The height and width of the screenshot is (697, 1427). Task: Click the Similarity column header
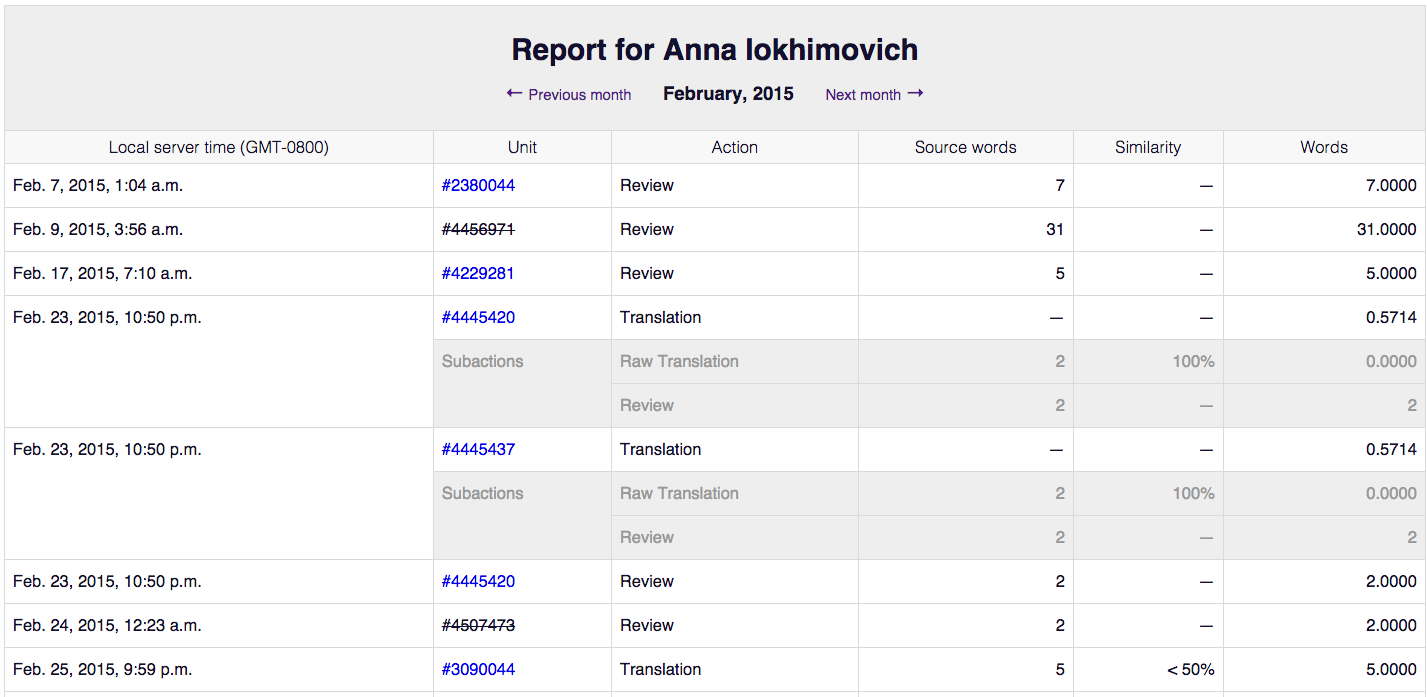(x=1147, y=147)
